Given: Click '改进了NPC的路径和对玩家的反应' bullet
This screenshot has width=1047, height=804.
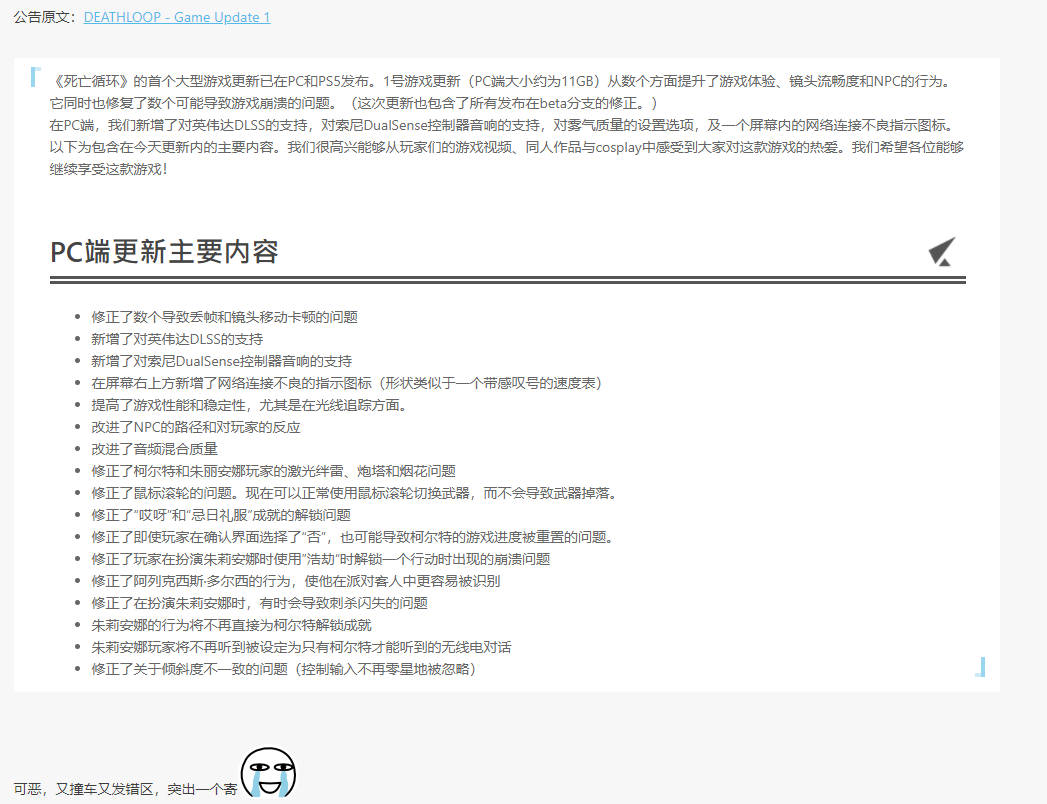Looking at the screenshot, I should click(x=196, y=427).
